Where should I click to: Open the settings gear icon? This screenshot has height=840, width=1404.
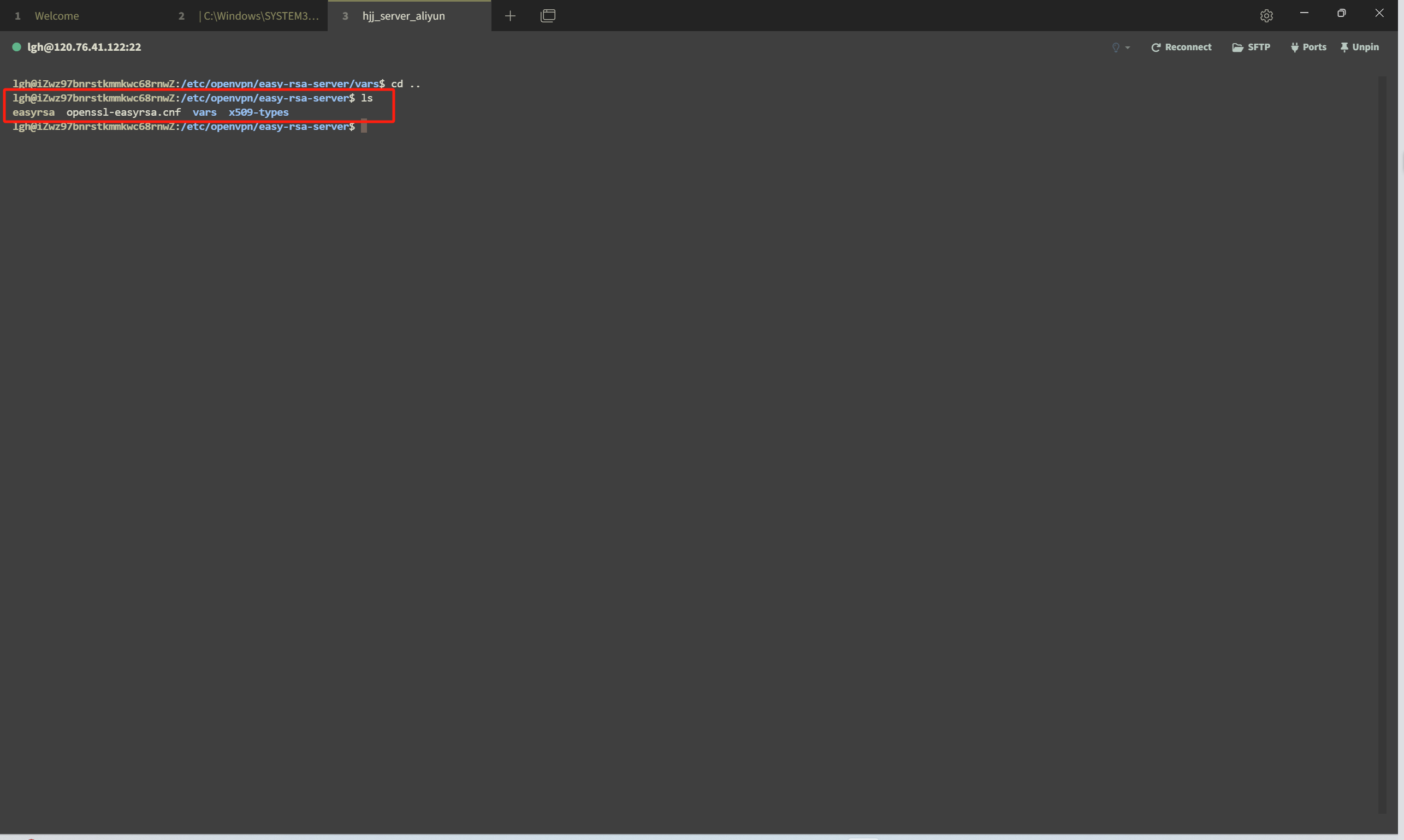(1266, 16)
